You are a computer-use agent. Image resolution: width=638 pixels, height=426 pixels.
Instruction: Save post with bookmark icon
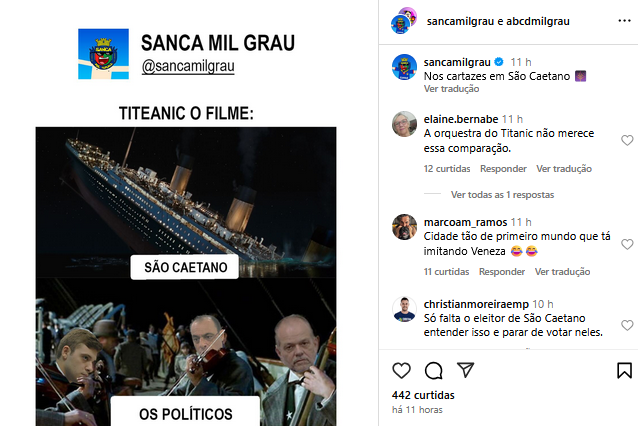click(624, 370)
